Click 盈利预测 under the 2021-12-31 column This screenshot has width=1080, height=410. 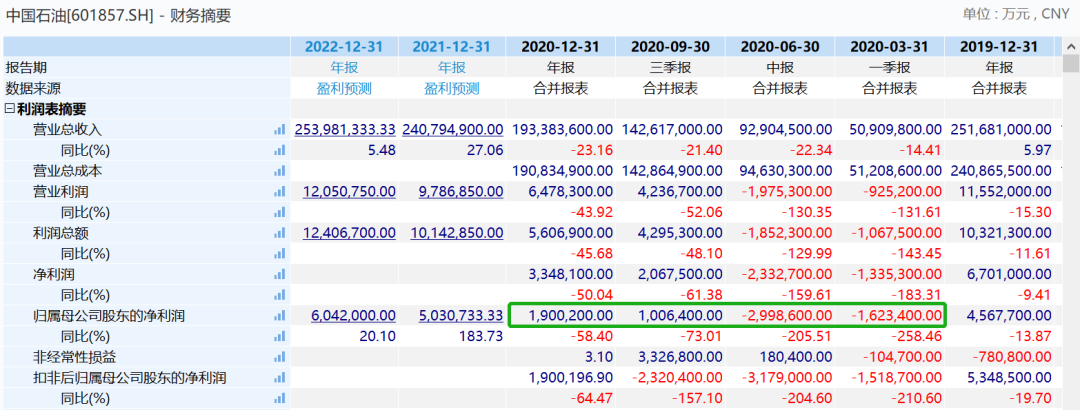tap(452, 88)
